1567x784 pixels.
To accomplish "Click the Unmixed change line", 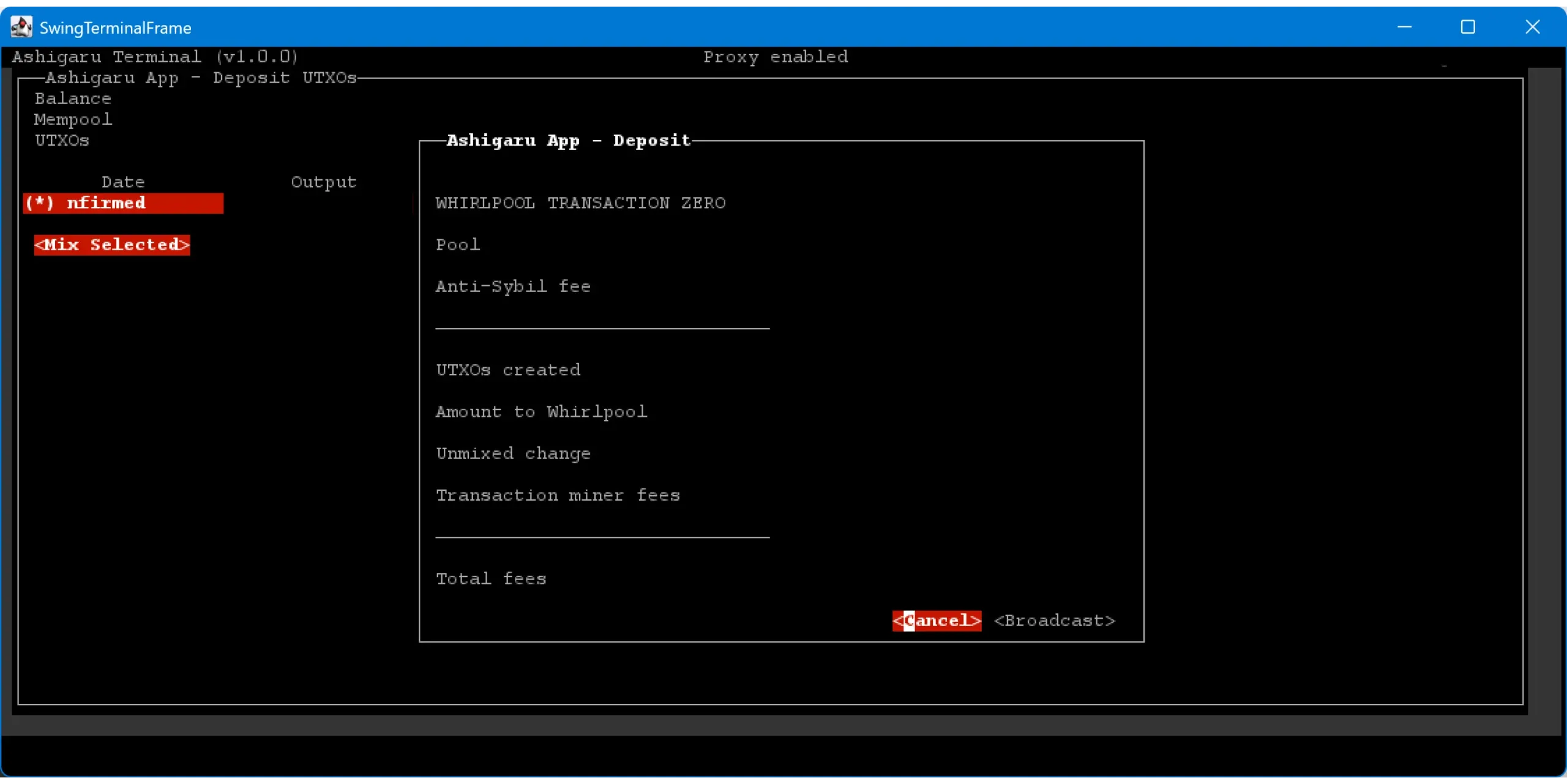I will 513,454.
